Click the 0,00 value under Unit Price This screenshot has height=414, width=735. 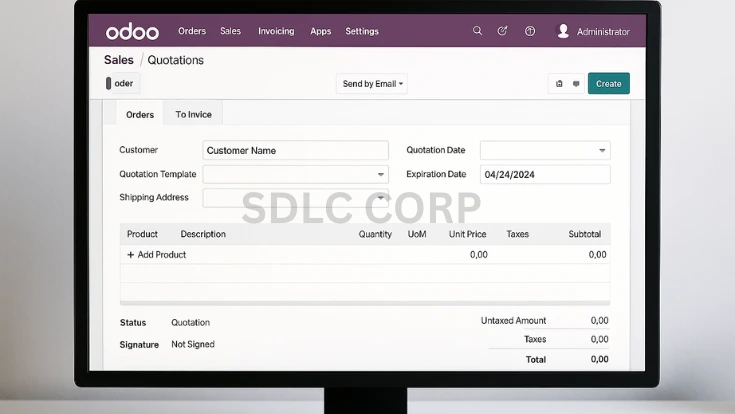[479, 255]
